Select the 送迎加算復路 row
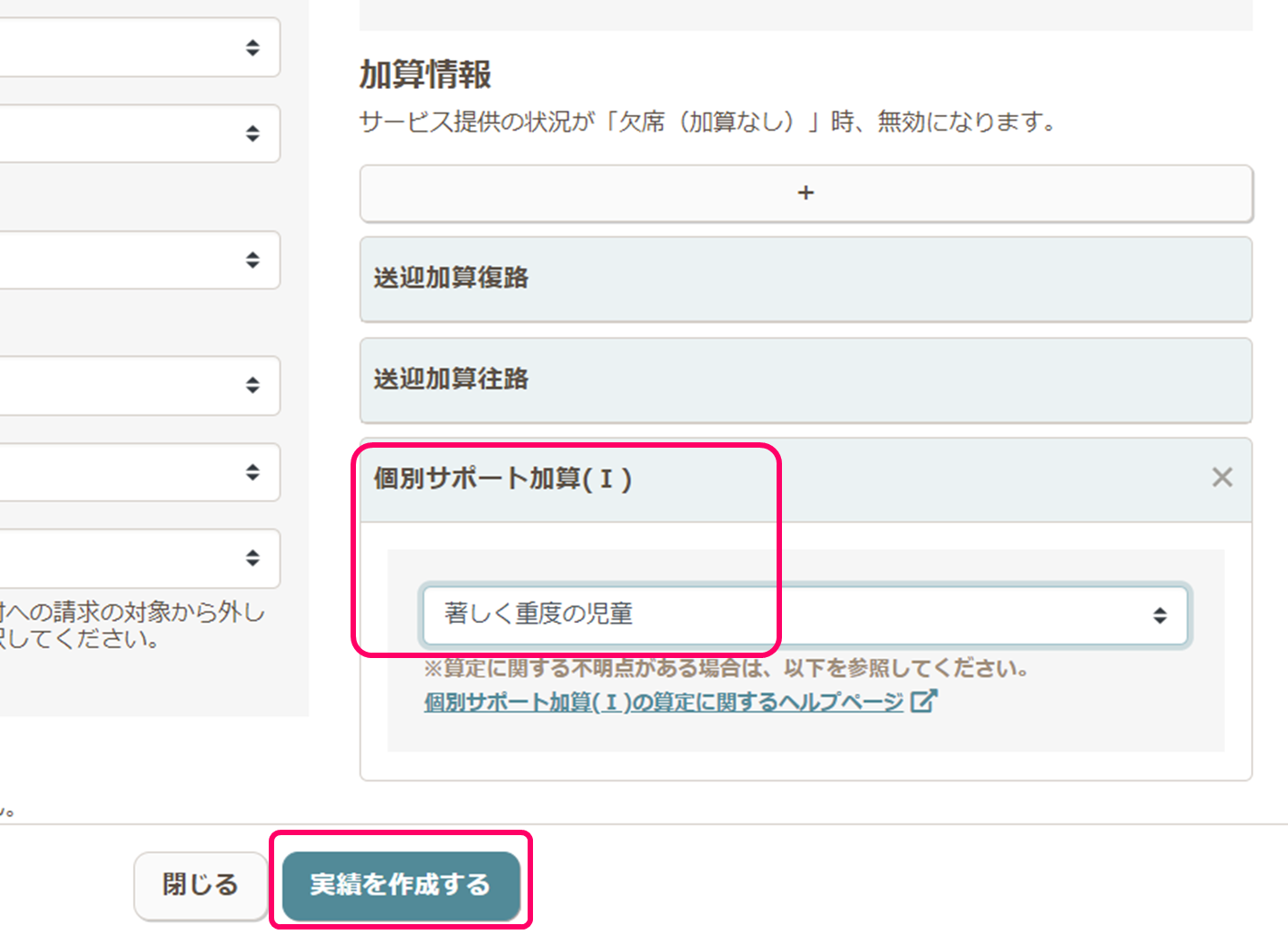The width and height of the screenshot is (1288, 943). coord(805,279)
